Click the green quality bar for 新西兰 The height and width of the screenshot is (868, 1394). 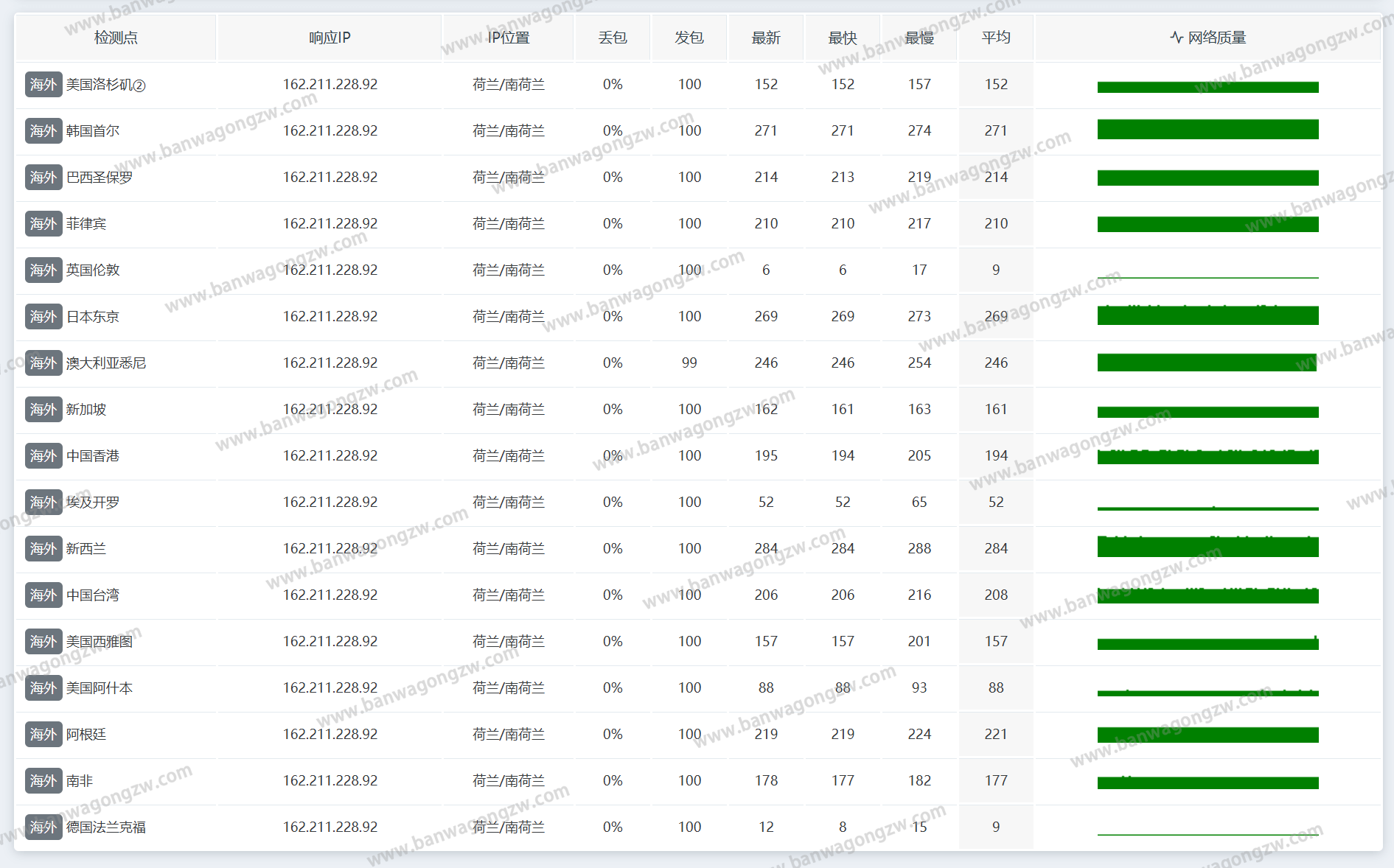1207,547
